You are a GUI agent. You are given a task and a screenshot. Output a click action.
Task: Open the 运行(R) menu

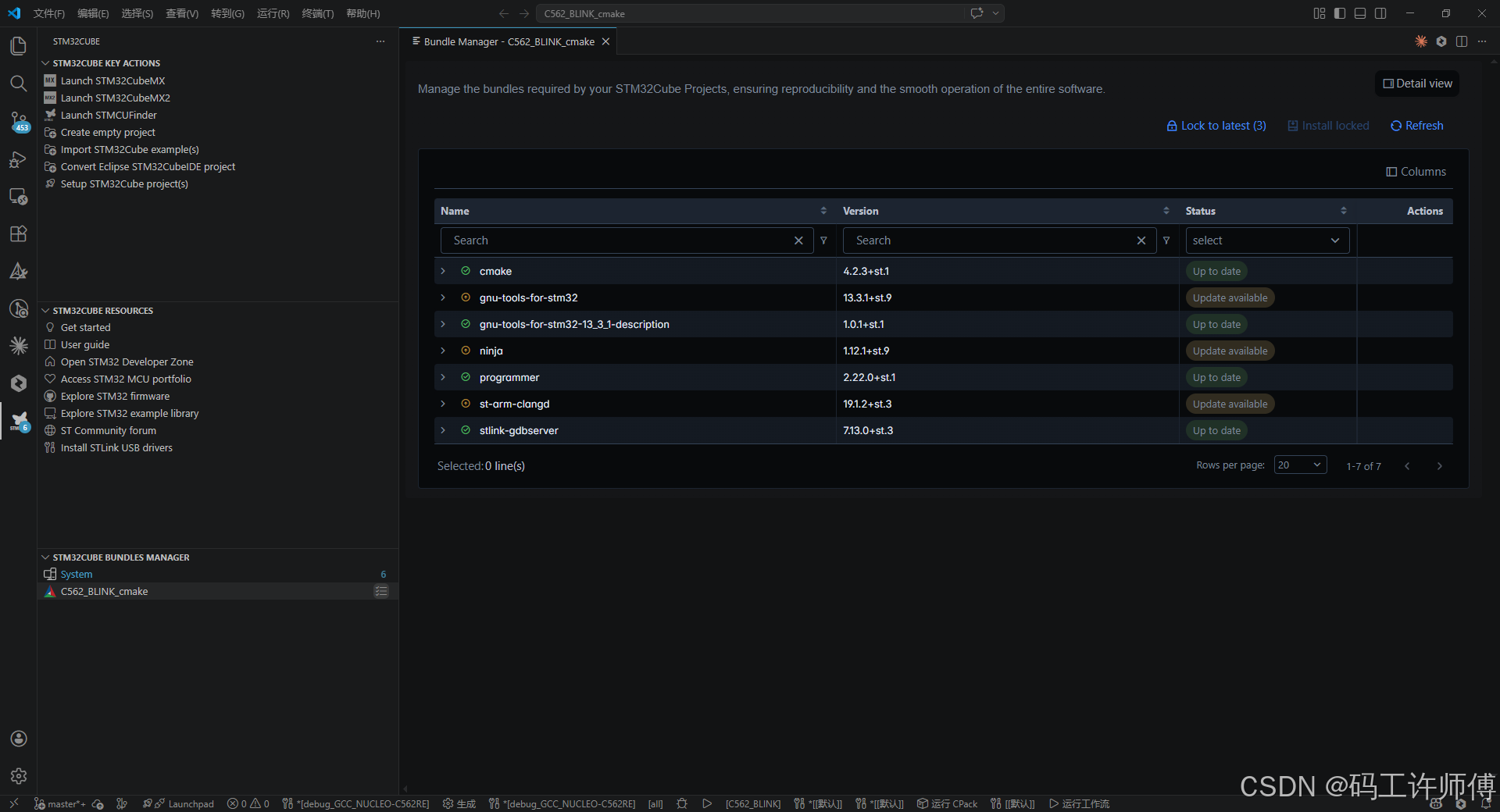(x=273, y=13)
